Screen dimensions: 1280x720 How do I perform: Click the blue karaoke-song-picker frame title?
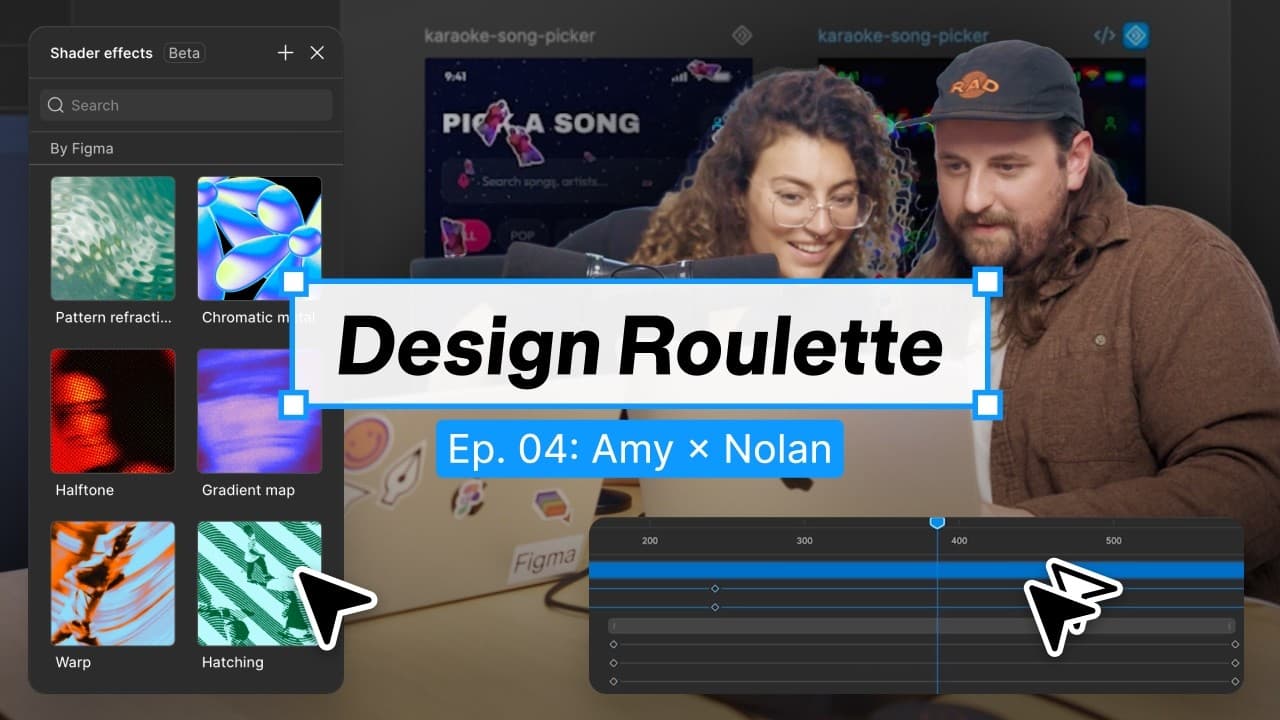903,36
